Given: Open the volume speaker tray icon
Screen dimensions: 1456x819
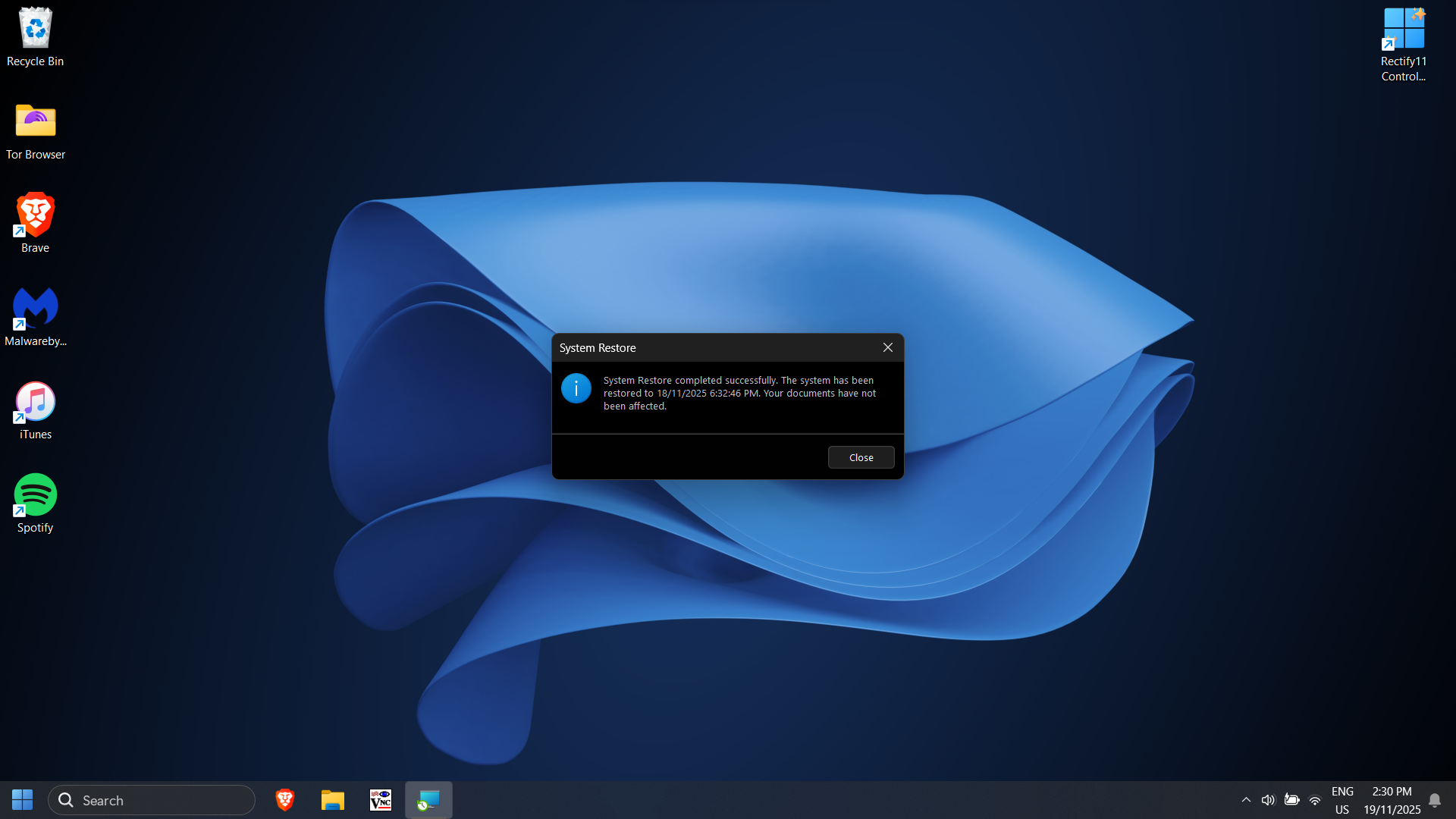Looking at the screenshot, I should point(1268,800).
